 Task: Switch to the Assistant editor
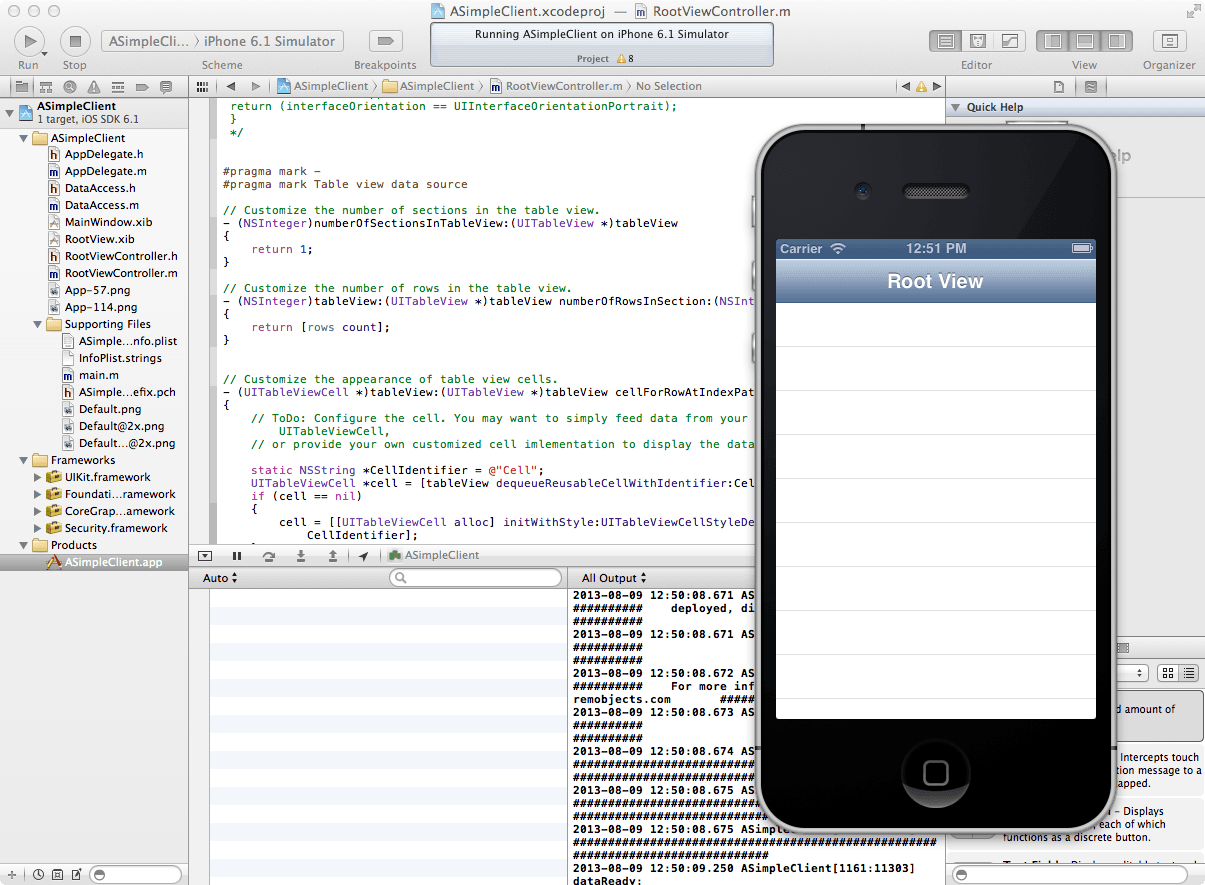[x=977, y=41]
